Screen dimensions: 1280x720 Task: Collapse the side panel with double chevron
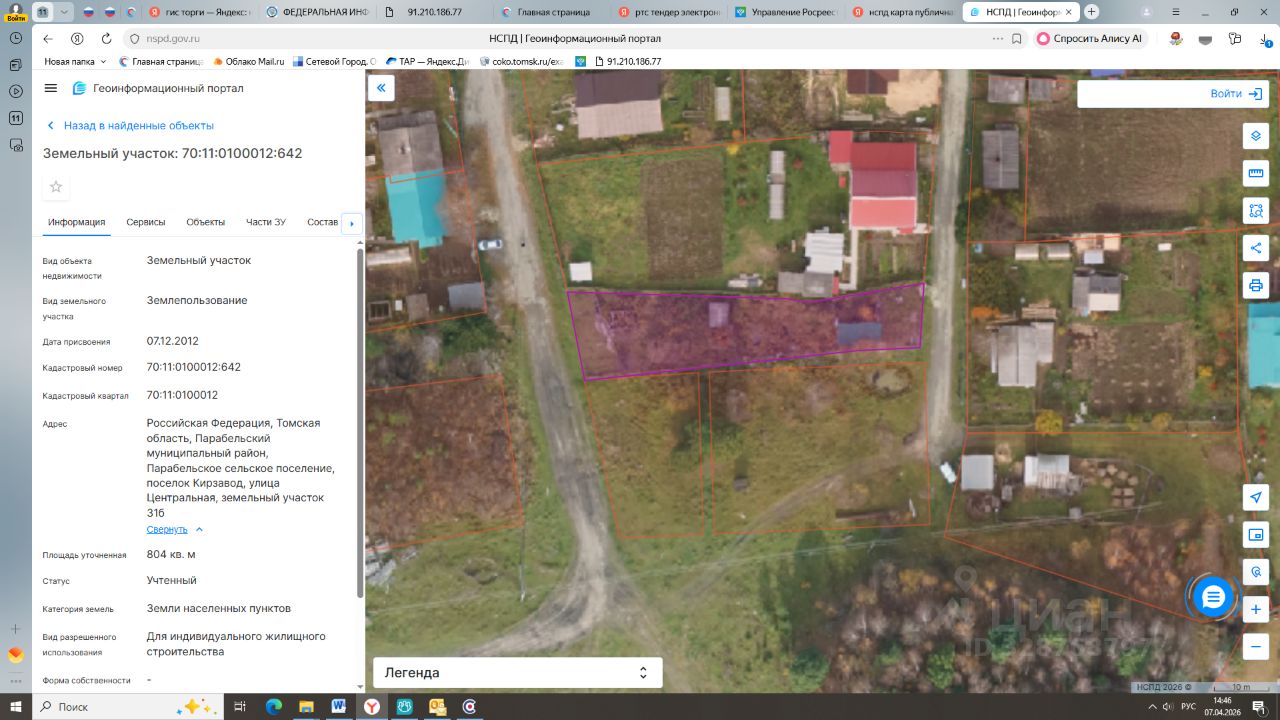pos(381,88)
